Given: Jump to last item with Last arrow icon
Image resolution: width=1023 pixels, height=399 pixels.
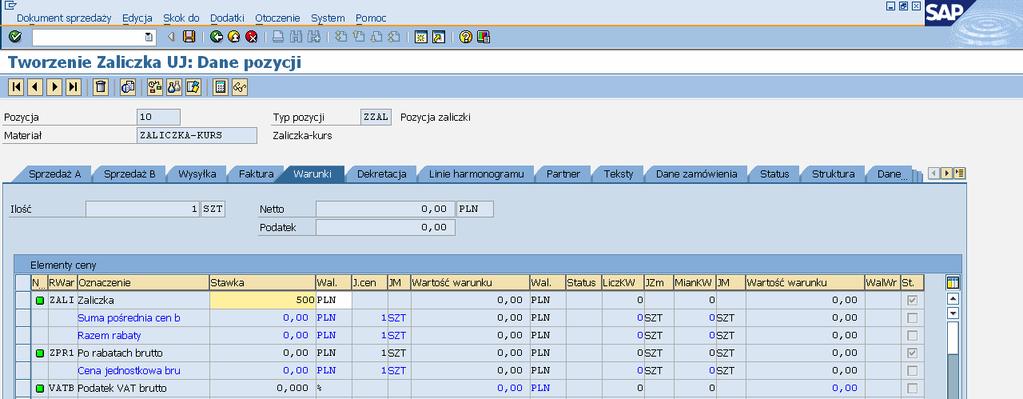Looking at the screenshot, I should tap(73, 87).
